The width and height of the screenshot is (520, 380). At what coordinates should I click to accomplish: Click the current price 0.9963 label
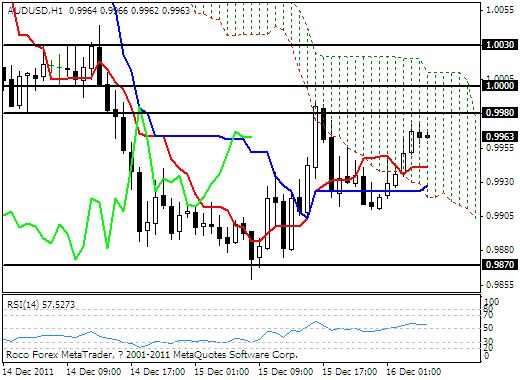point(500,137)
